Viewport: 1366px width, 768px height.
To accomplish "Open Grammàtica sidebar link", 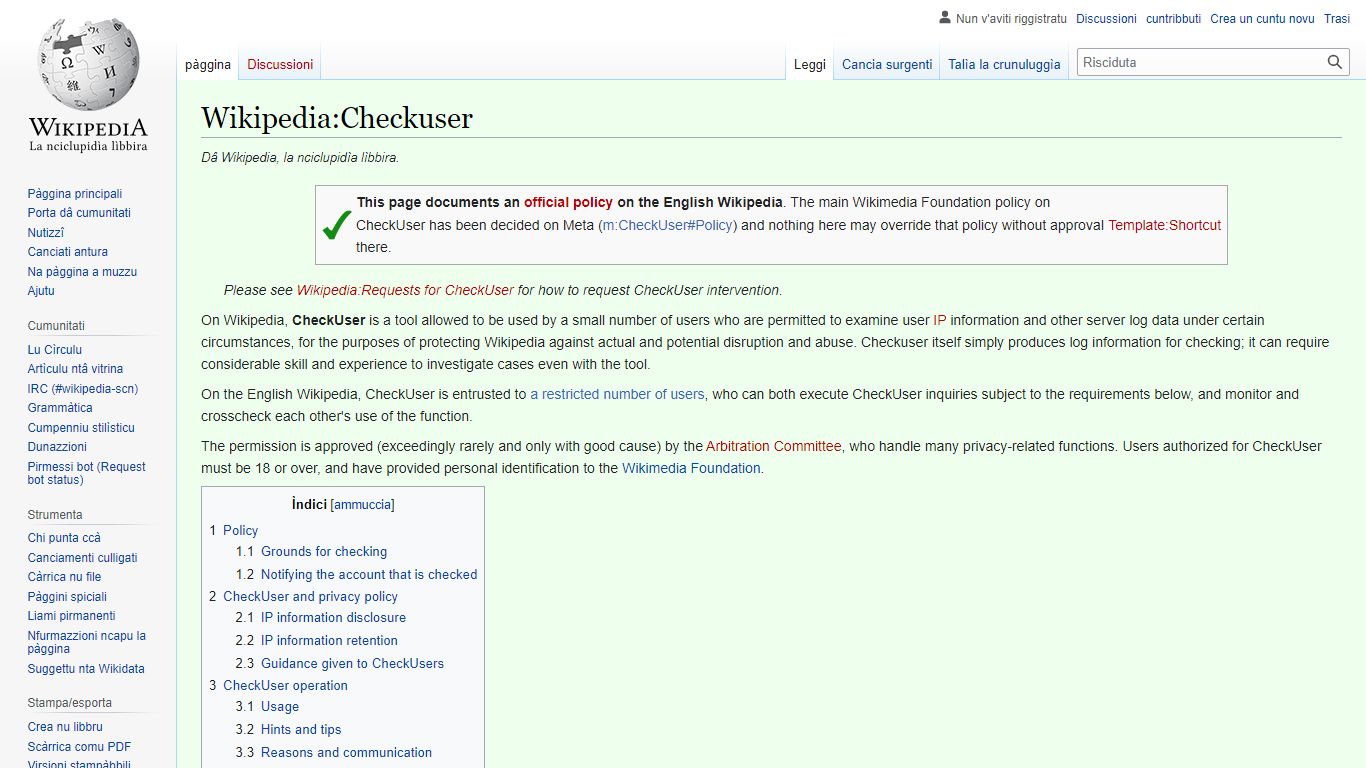I will pos(60,408).
